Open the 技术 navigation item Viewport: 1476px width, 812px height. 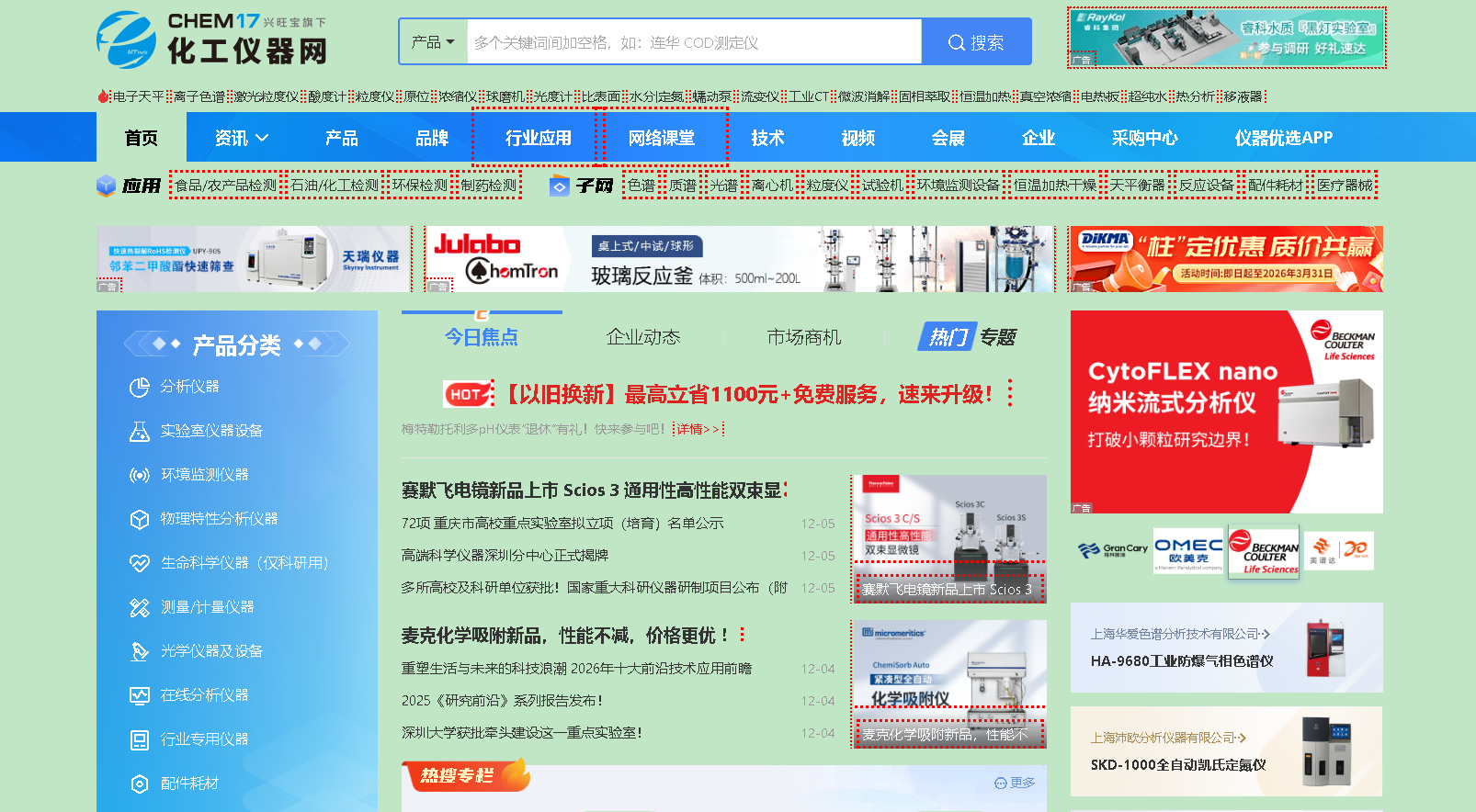tap(767, 138)
